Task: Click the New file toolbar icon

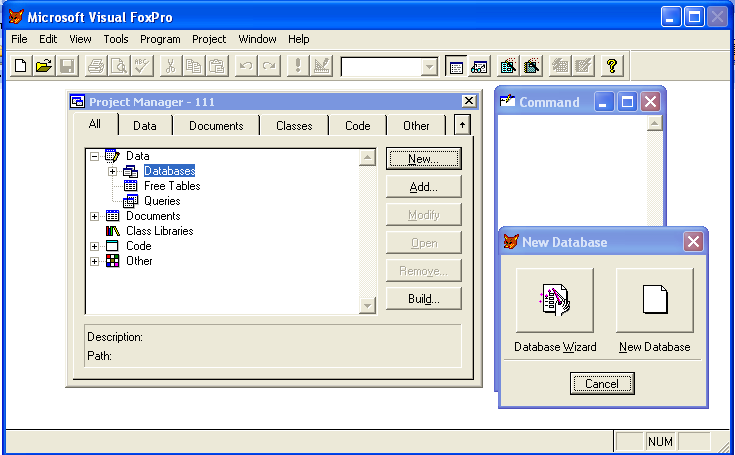Action: click(x=21, y=66)
